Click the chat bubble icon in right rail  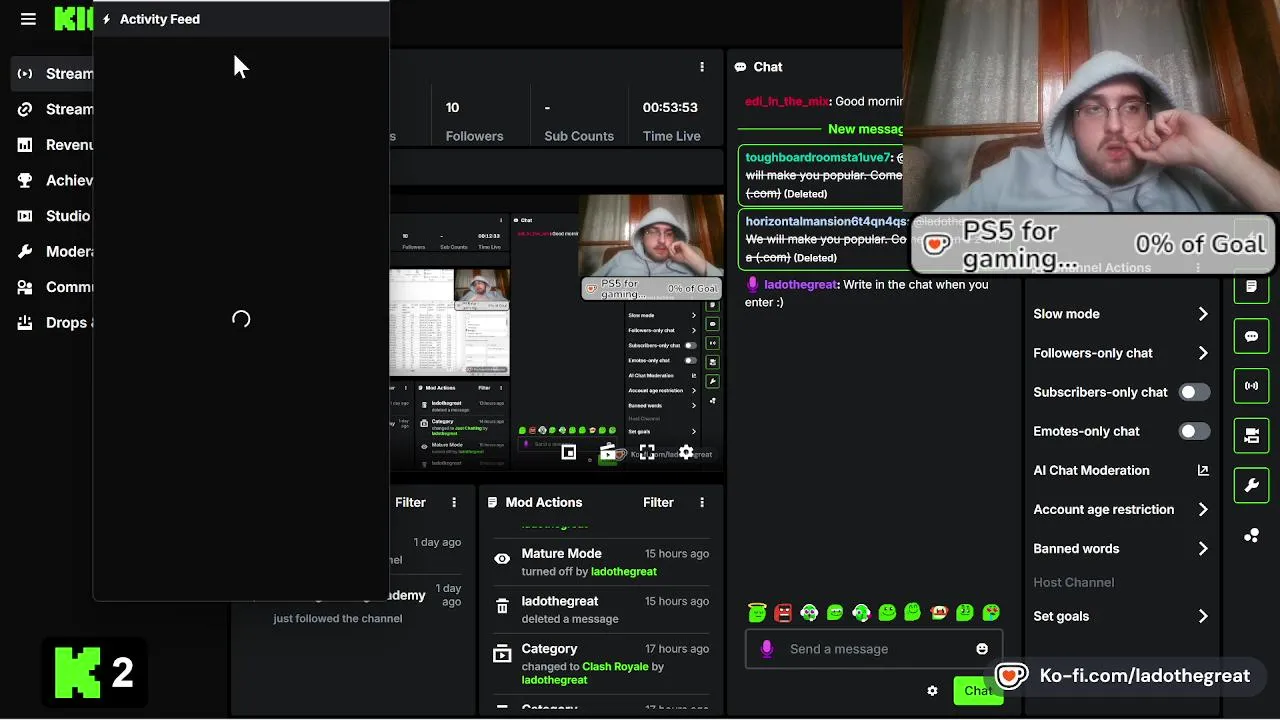point(1251,337)
